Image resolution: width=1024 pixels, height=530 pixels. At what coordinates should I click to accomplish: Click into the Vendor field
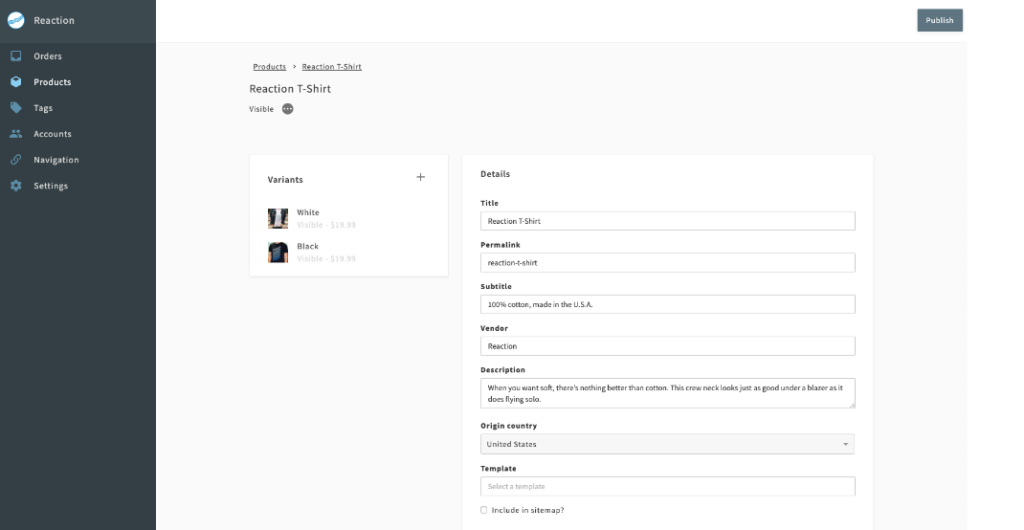pyautogui.click(x=667, y=346)
